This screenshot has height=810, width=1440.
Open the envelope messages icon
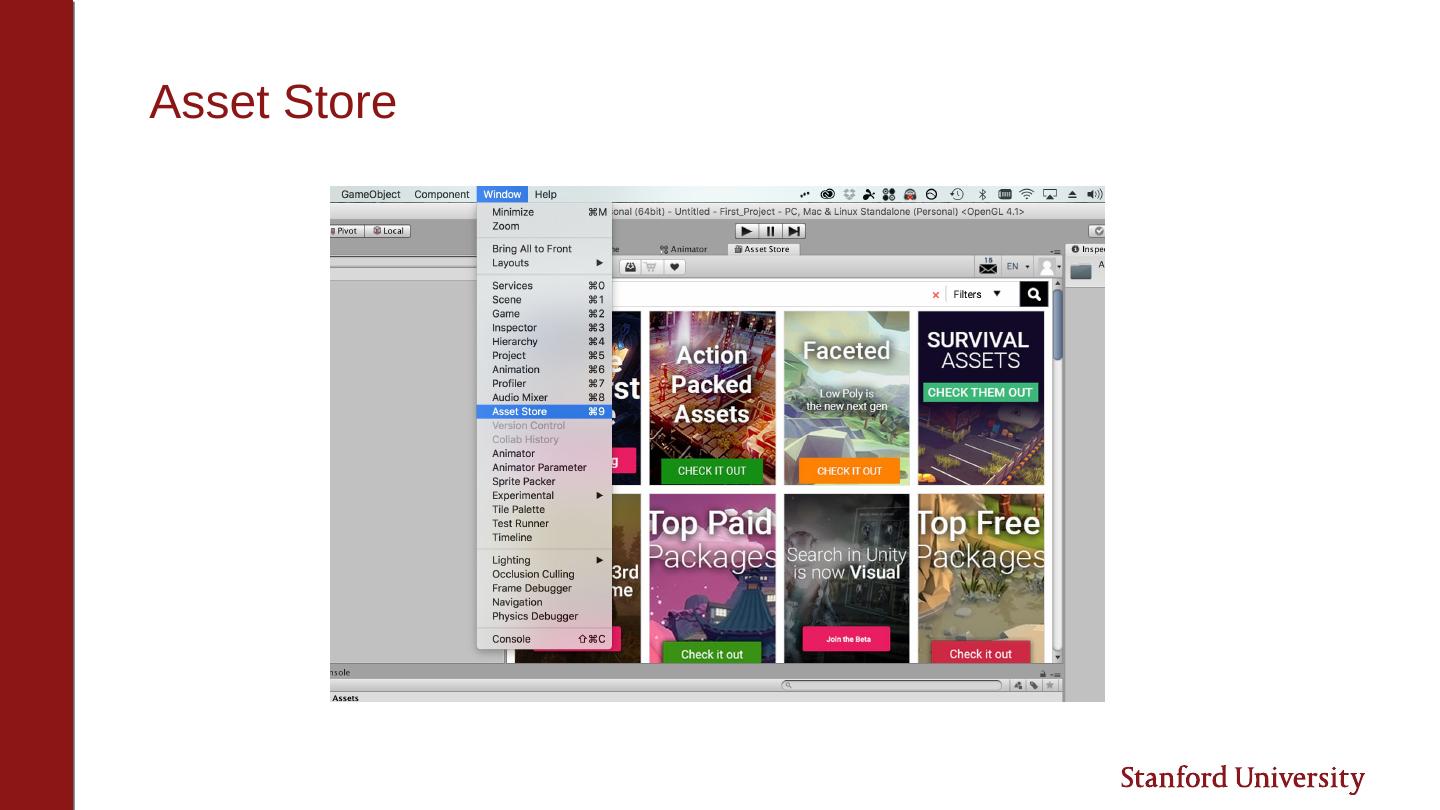(988, 266)
